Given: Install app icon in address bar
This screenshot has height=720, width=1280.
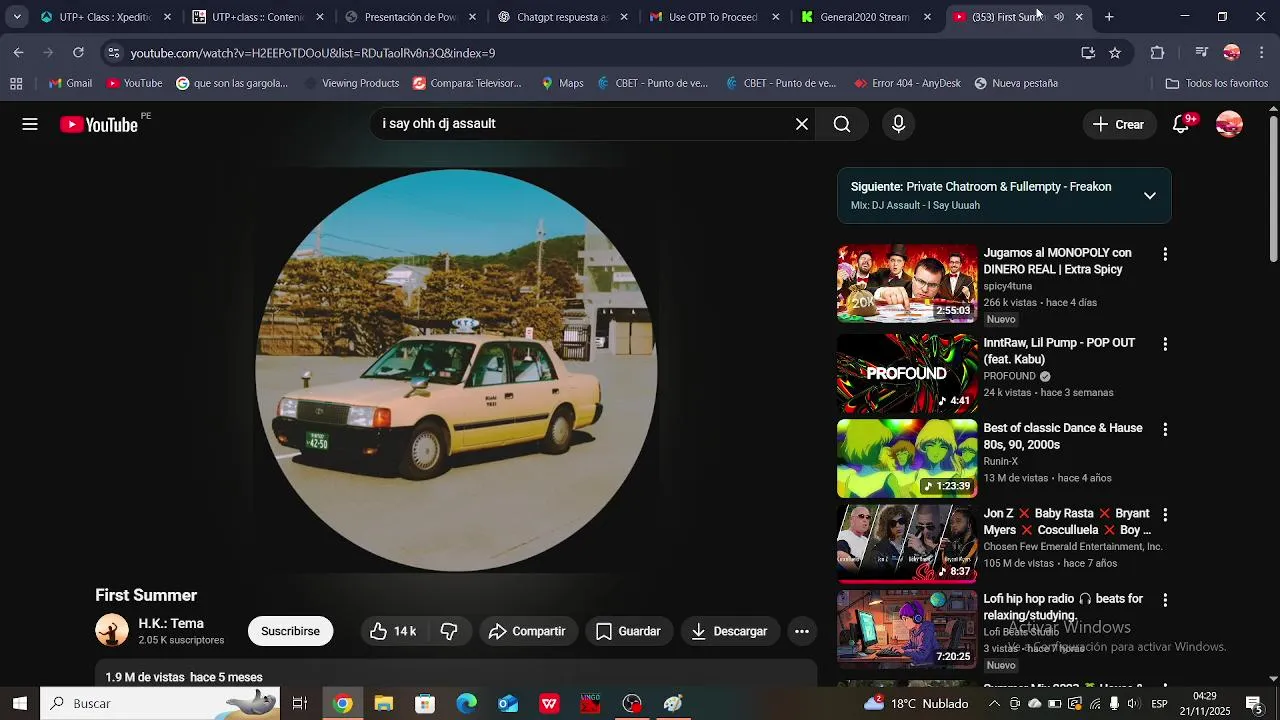Looking at the screenshot, I should coord(1088,53).
